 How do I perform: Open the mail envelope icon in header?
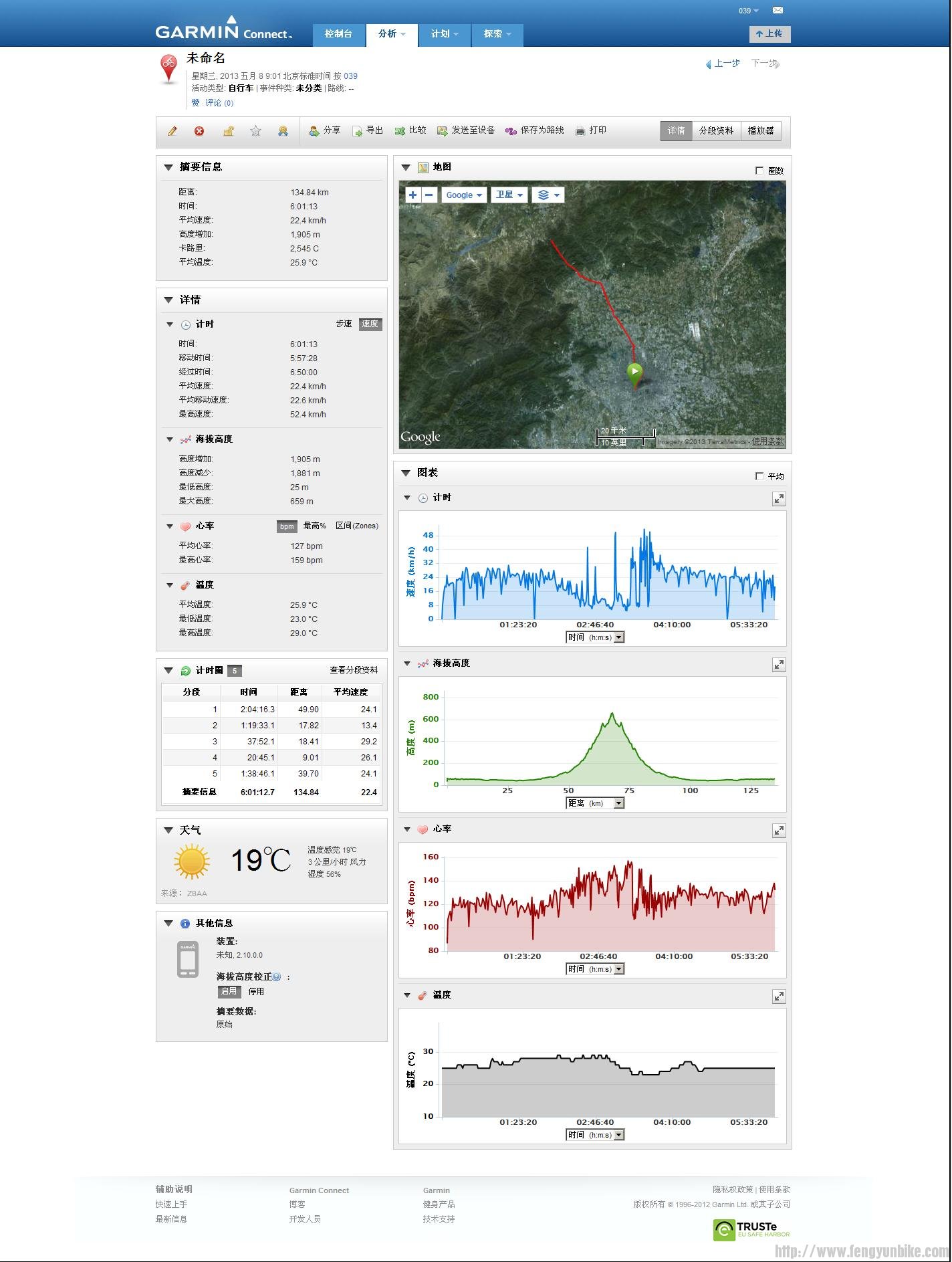(x=778, y=10)
